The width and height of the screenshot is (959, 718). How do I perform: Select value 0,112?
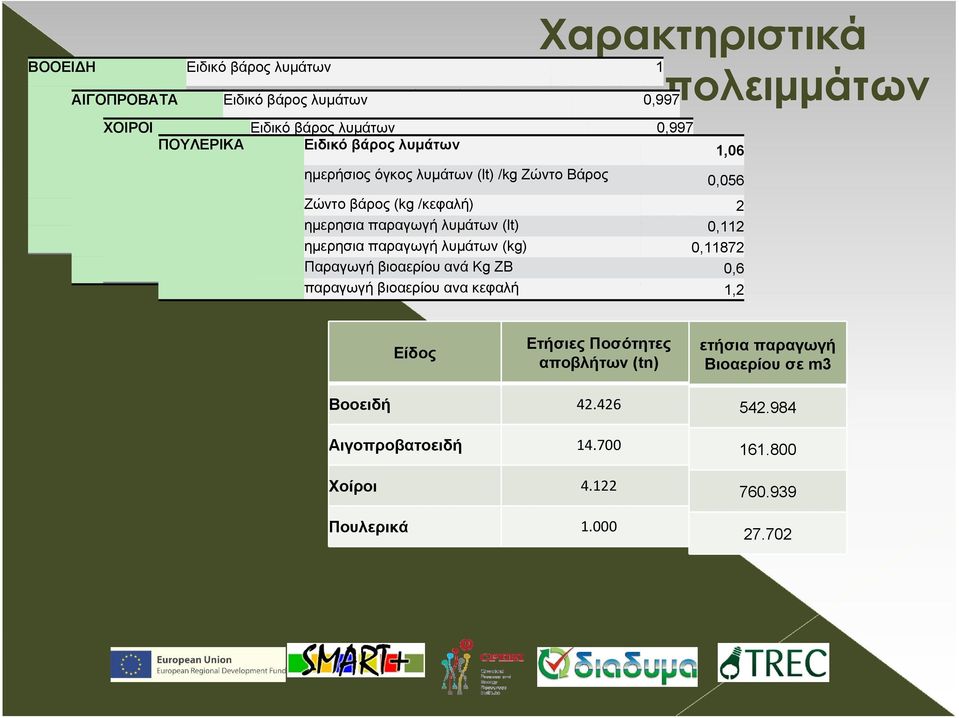pyautogui.click(x=726, y=226)
